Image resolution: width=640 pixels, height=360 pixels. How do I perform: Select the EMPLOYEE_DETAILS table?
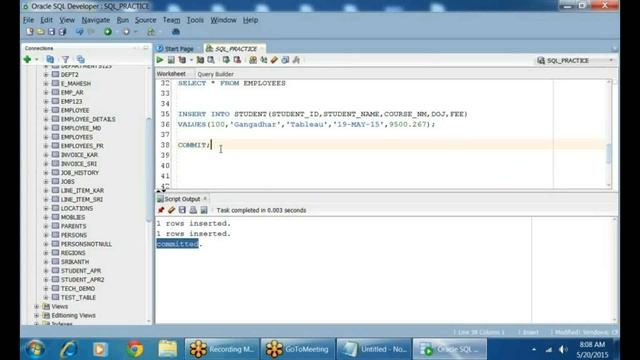[88, 119]
